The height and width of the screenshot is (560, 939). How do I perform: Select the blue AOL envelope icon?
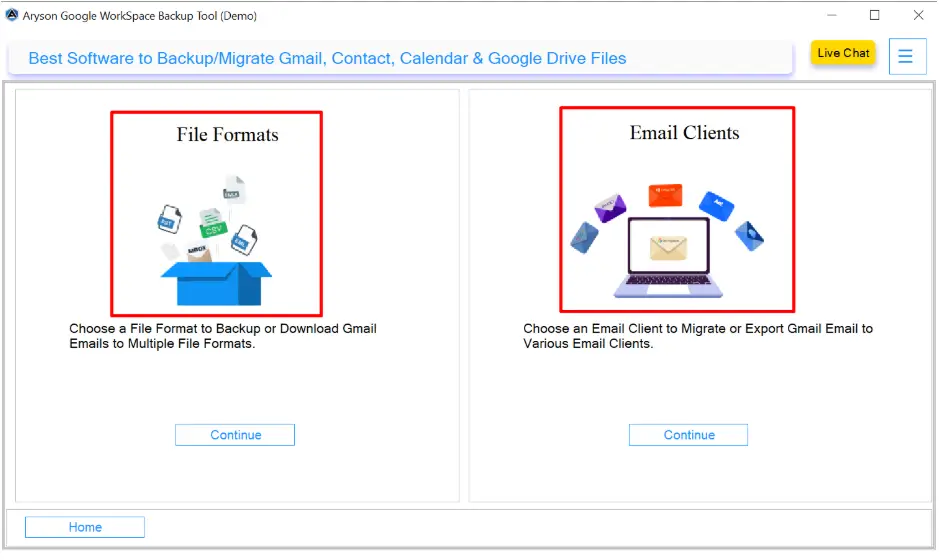click(717, 205)
